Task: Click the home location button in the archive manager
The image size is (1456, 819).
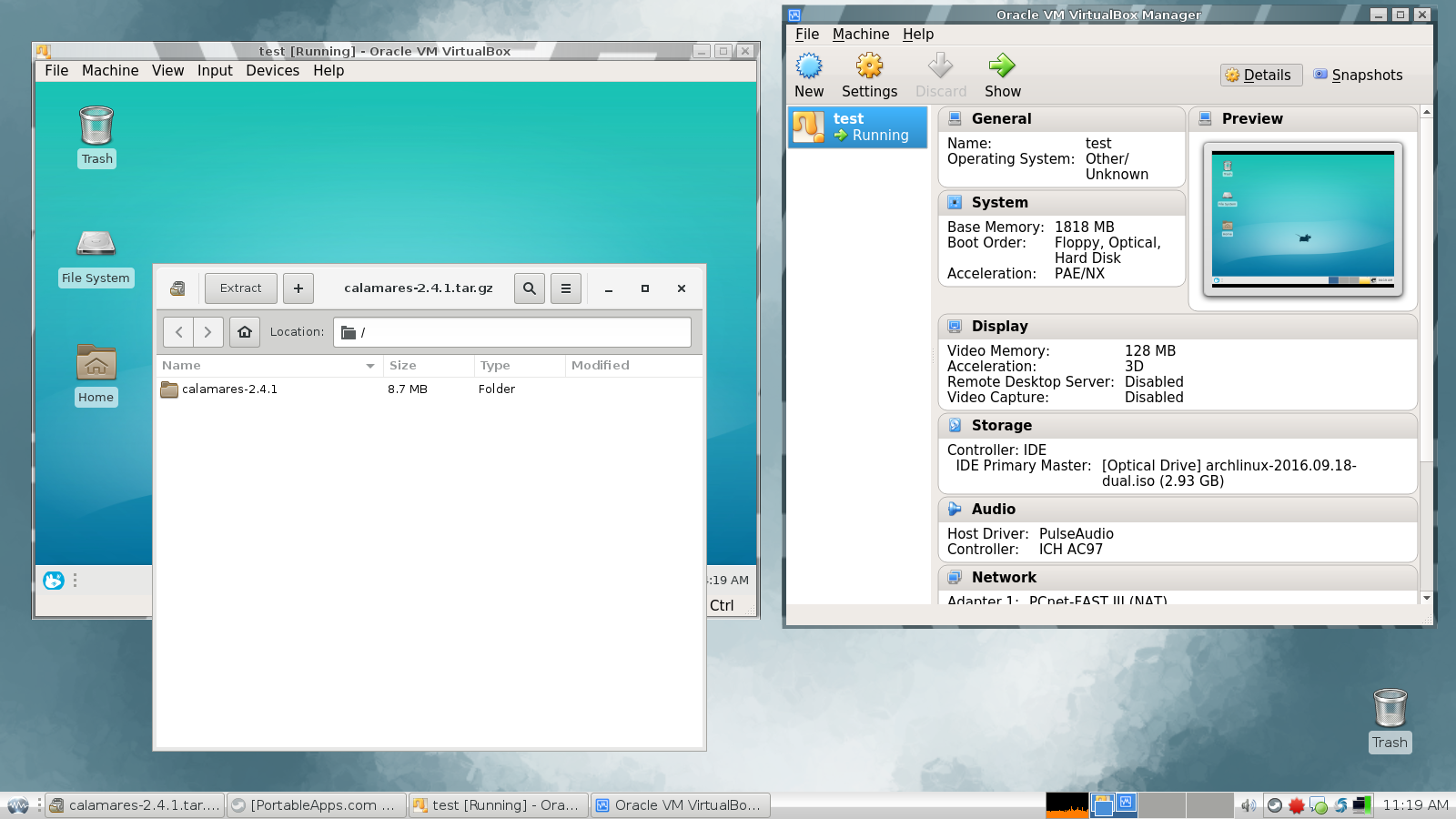Action: tap(245, 332)
